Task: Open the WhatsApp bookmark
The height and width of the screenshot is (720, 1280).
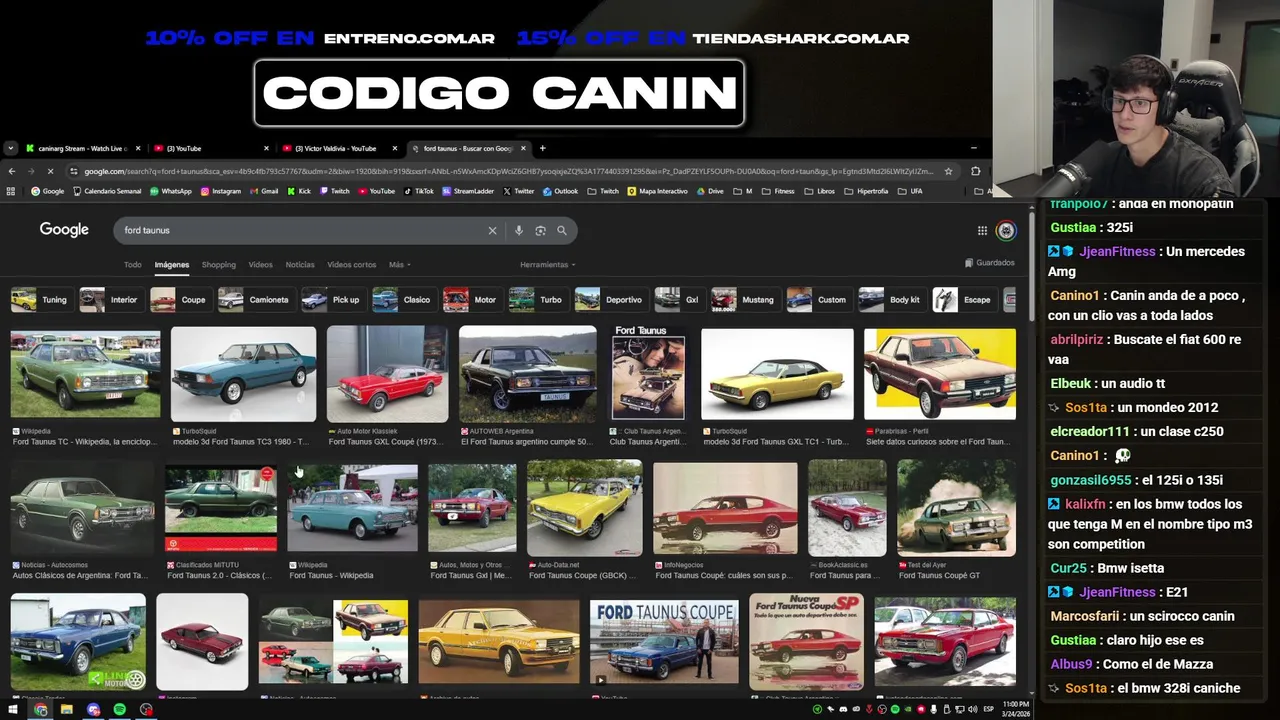Action: coord(170,191)
